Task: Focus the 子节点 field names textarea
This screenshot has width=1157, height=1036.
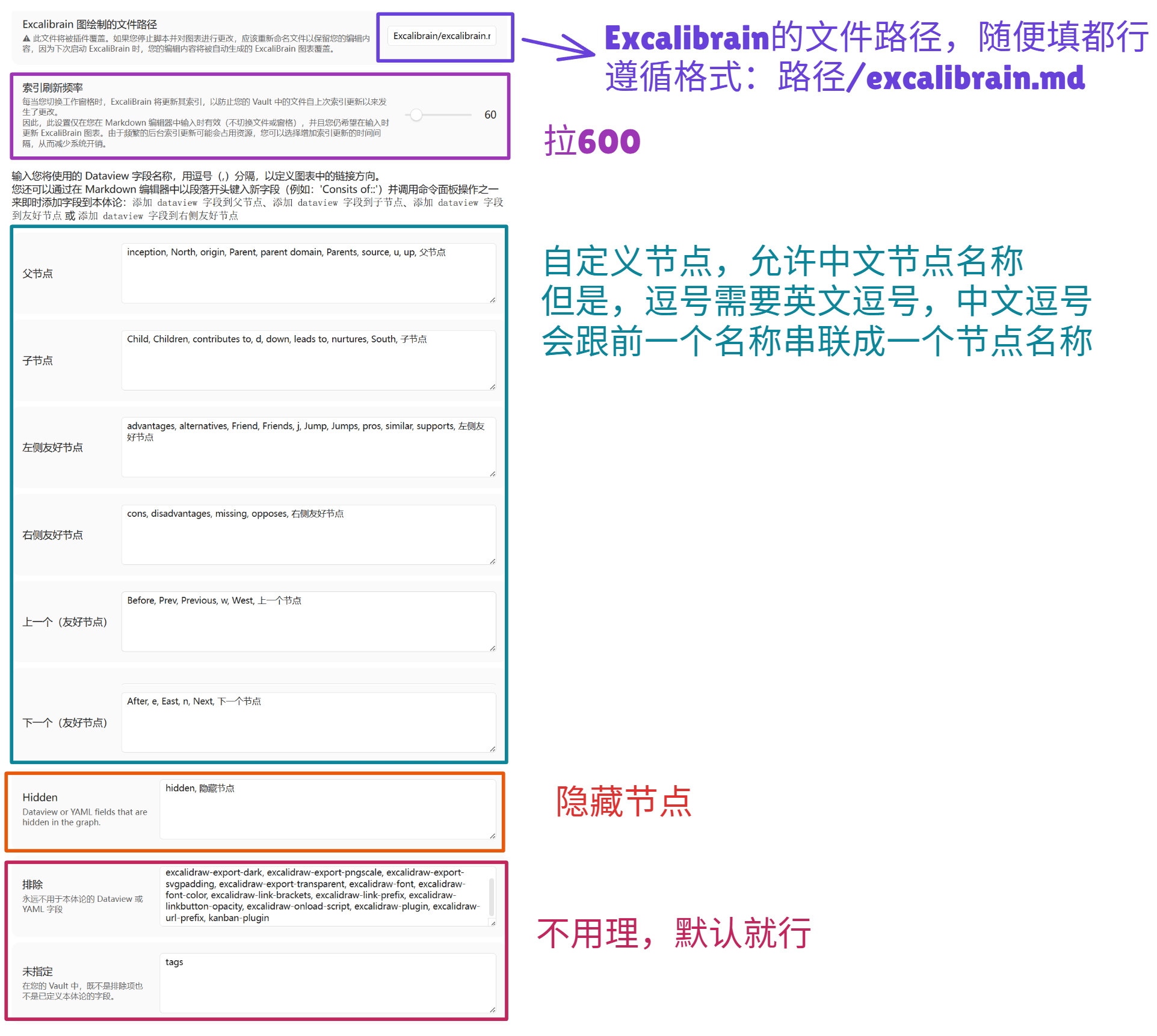Action: point(308,360)
